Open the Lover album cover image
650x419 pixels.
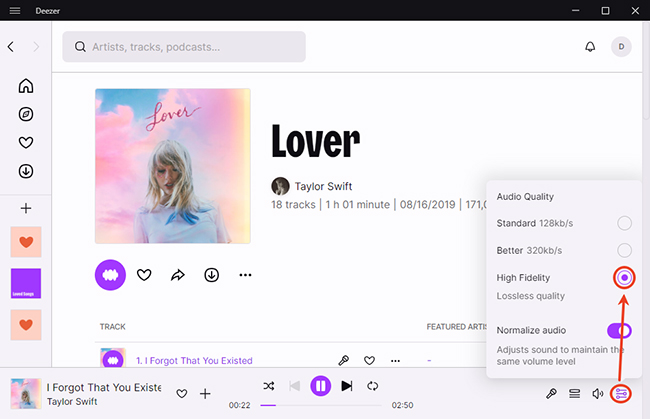(x=172, y=166)
